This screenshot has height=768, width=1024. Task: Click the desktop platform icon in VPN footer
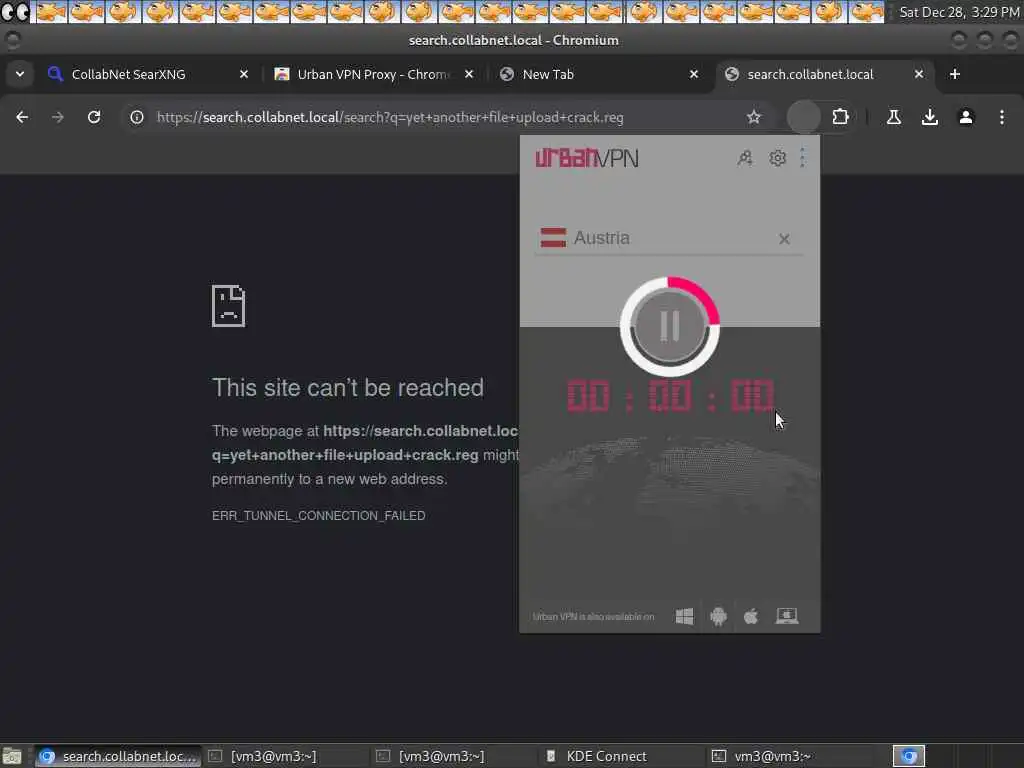click(x=787, y=616)
